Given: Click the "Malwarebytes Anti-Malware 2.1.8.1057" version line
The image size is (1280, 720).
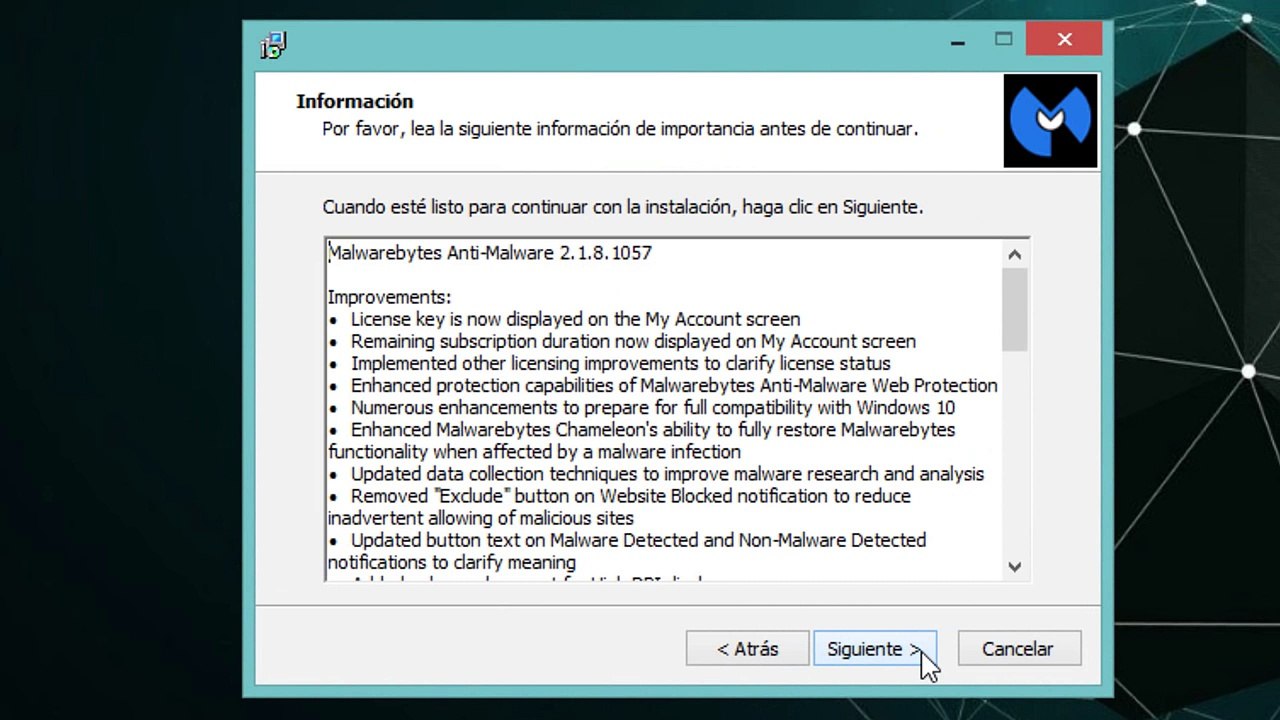Looking at the screenshot, I should coord(490,253).
